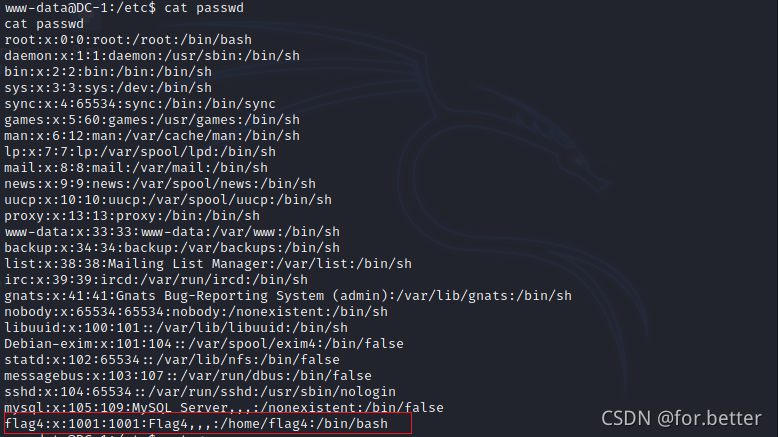Screen dimensions: 778x437
Task: Select the ircd entry line
Action: [x=156, y=280]
